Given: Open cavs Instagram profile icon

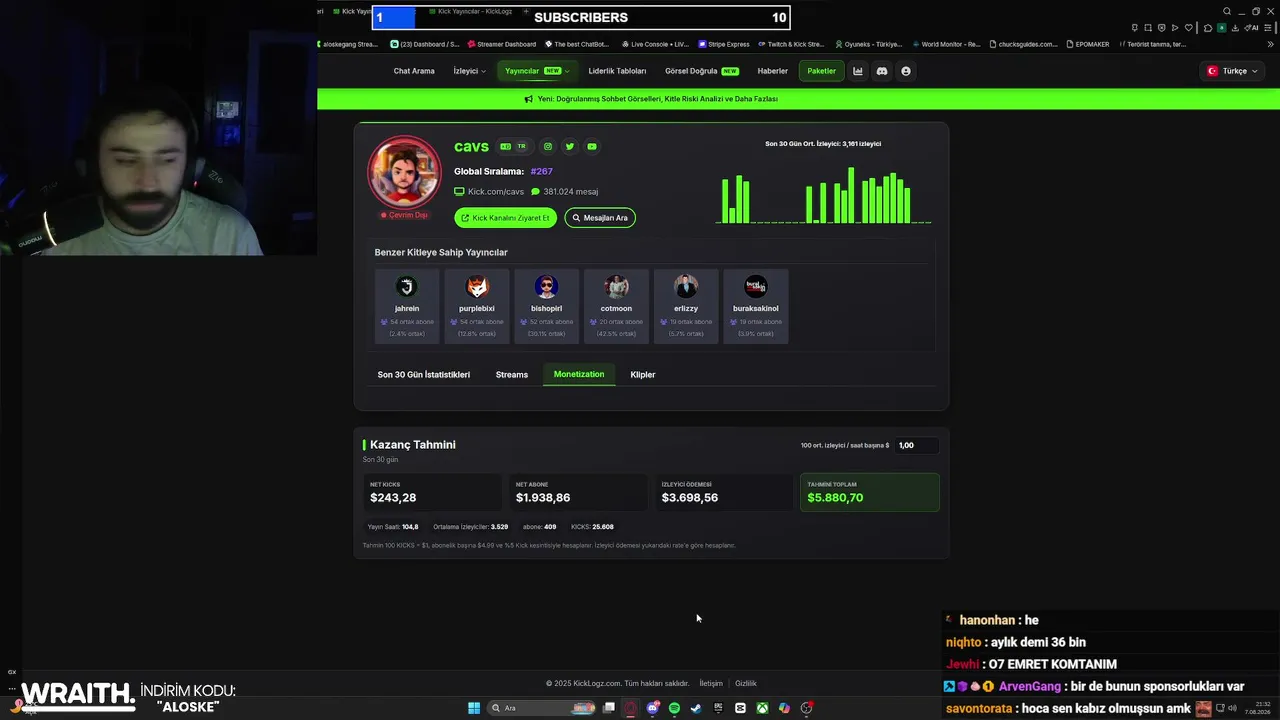Looking at the screenshot, I should [x=548, y=146].
